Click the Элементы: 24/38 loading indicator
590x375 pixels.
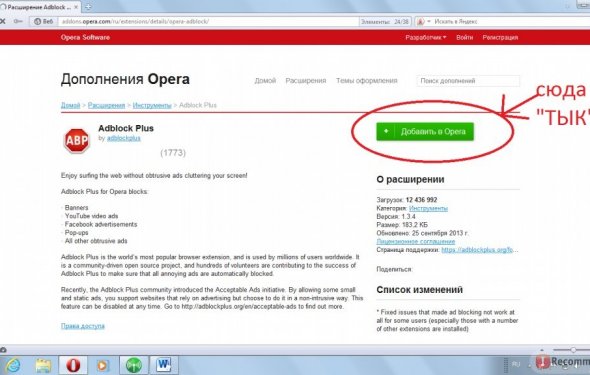point(385,21)
